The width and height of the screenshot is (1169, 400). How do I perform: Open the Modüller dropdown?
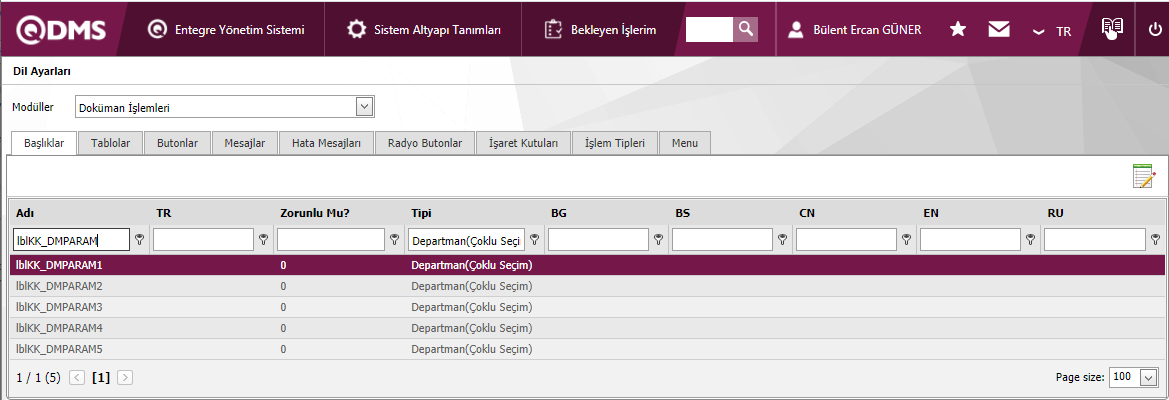[365, 106]
